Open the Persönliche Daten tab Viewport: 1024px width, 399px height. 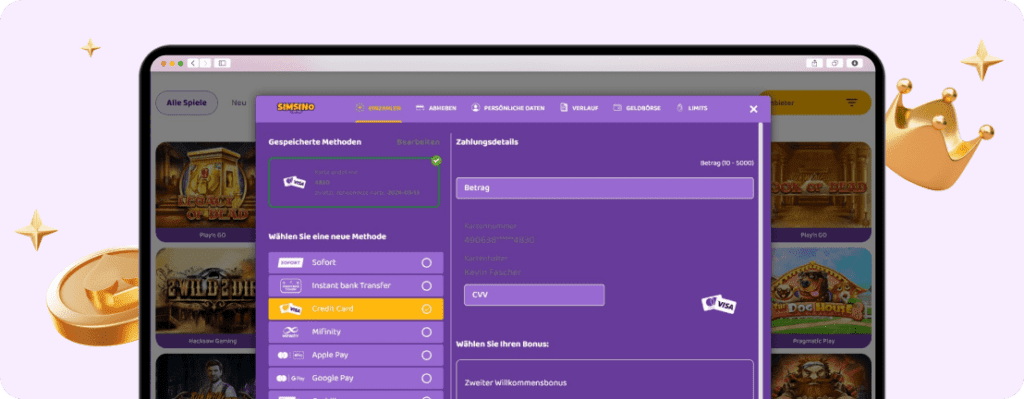[x=508, y=108]
